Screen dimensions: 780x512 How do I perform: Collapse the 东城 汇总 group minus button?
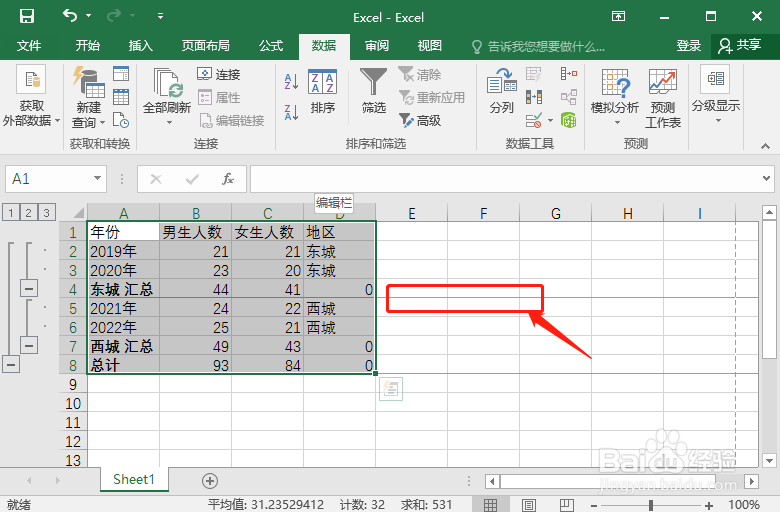(29, 288)
